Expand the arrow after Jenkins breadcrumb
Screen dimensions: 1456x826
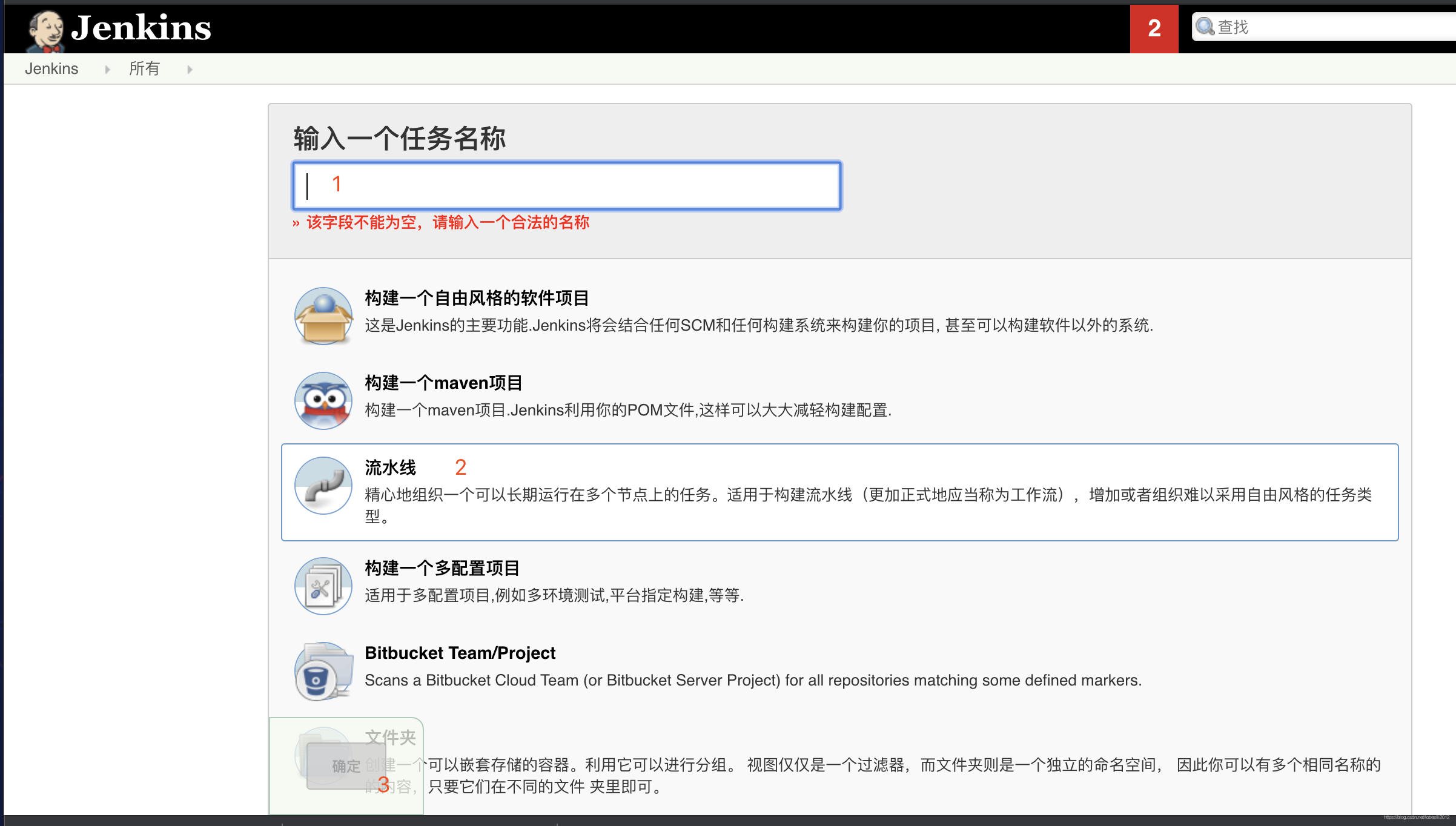tap(107, 69)
